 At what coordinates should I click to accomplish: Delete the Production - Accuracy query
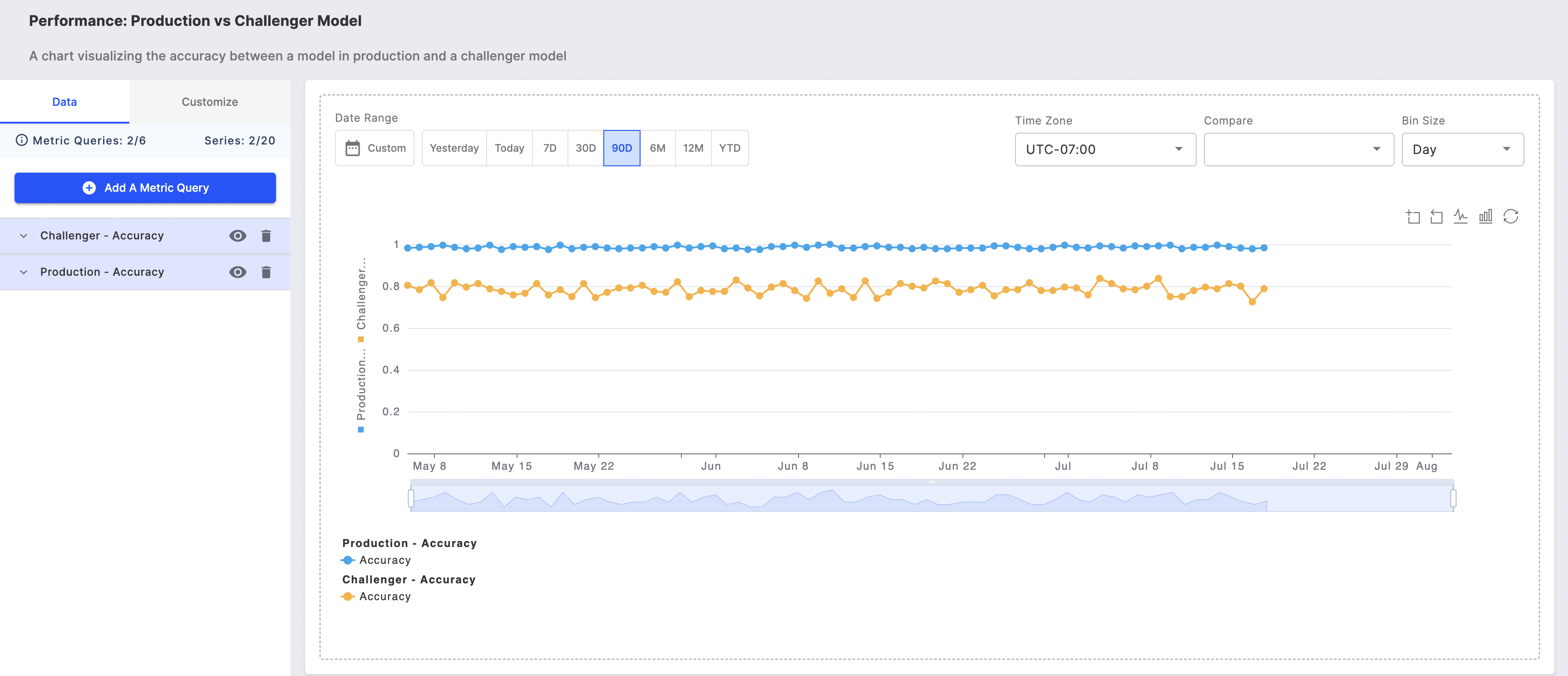[266, 272]
